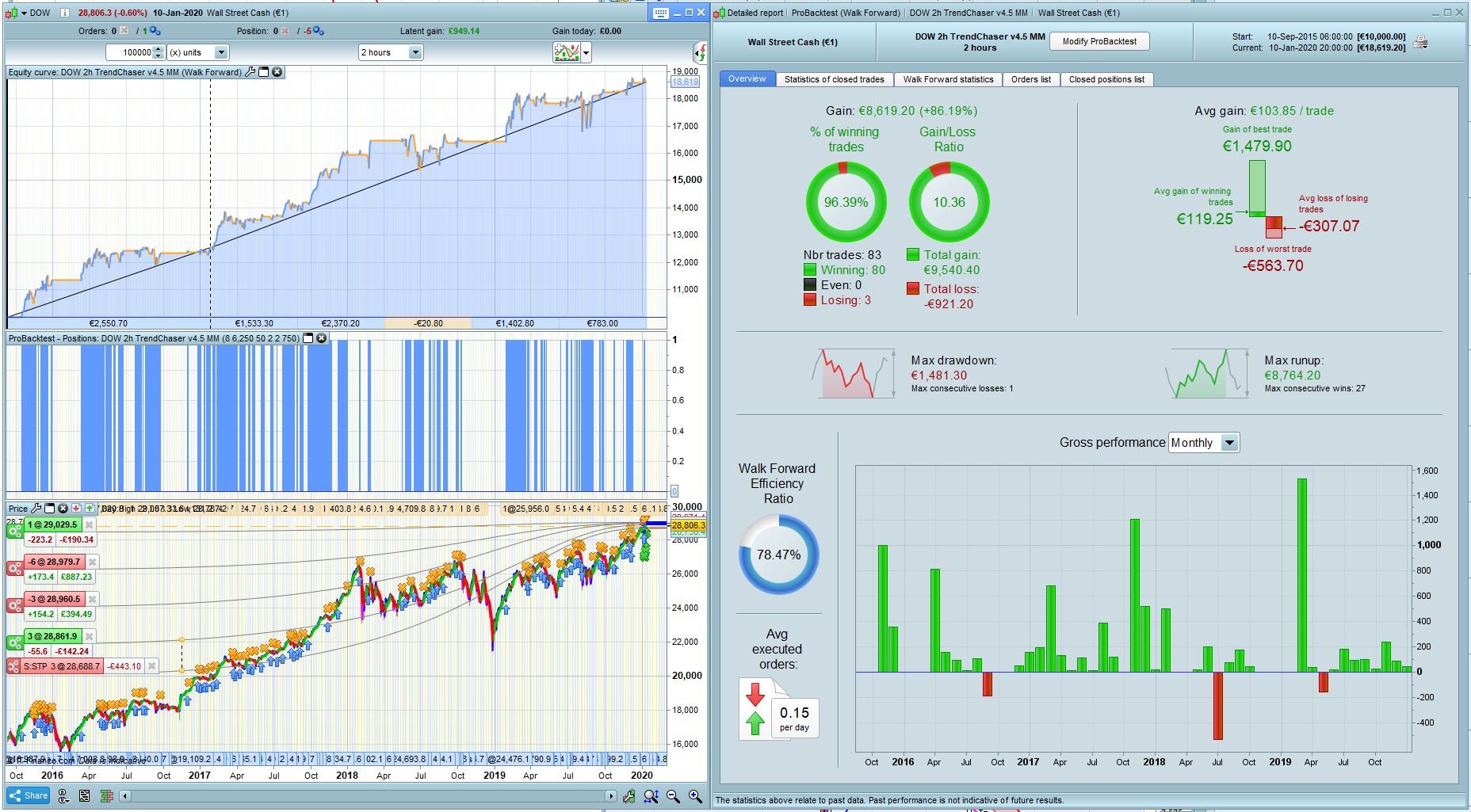Open Equity curve wrench settings
This screenshot has height=812, width=1471.
pos(250,72)
